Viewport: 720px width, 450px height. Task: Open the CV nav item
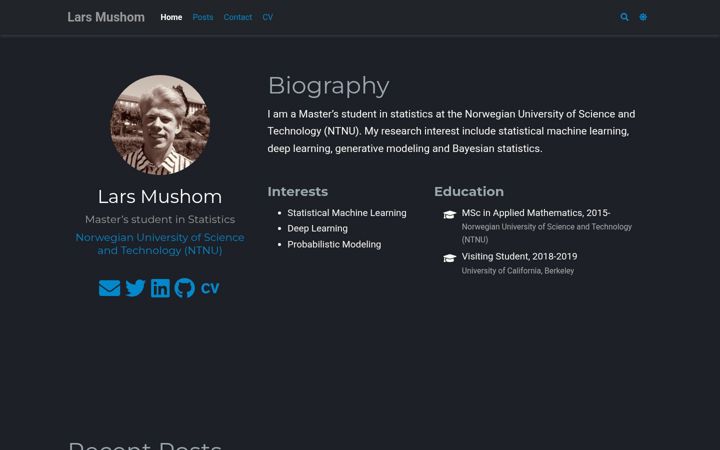pos(268,17)
